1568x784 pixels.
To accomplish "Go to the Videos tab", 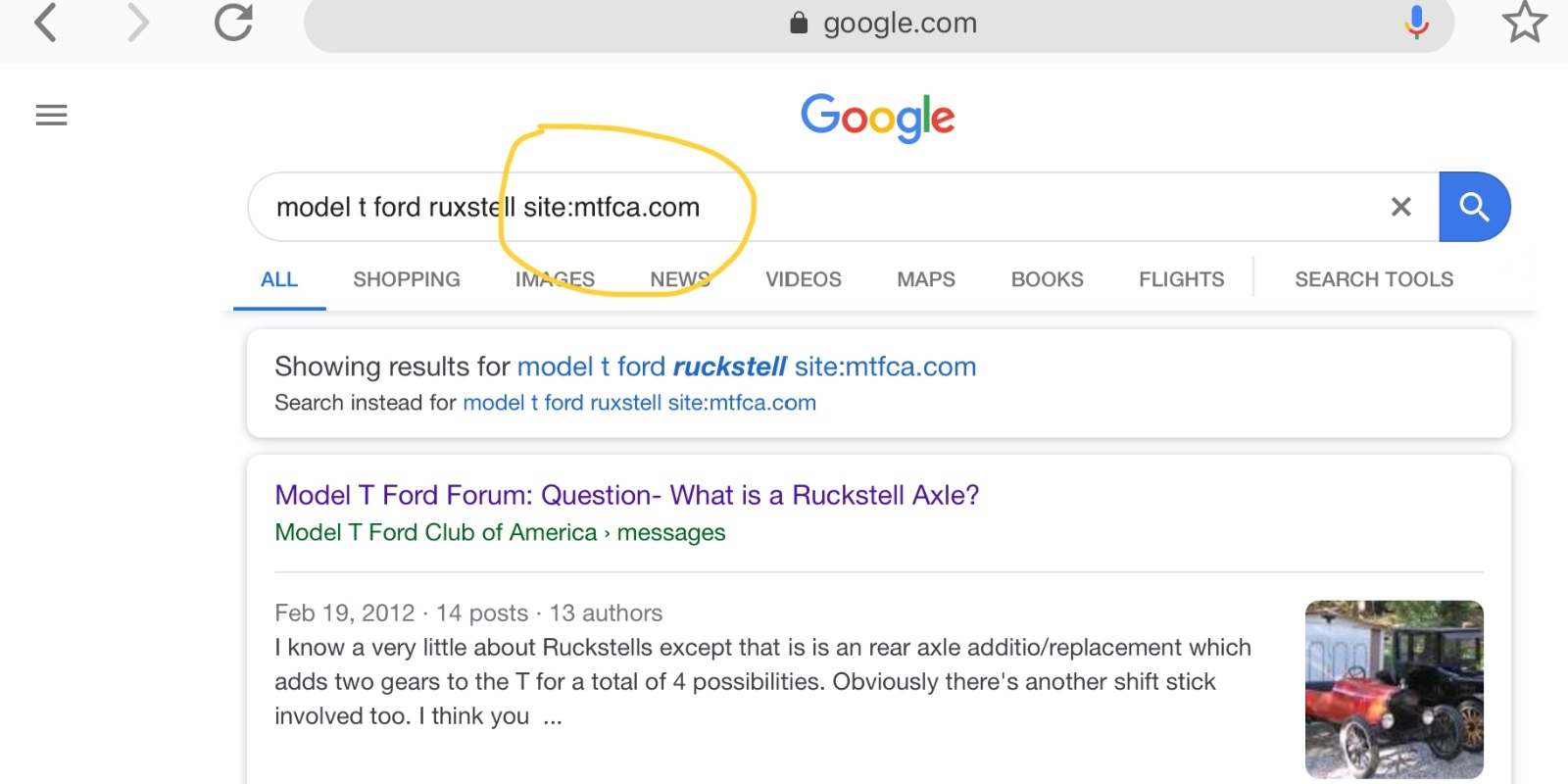I will click(x=803, y=279).
